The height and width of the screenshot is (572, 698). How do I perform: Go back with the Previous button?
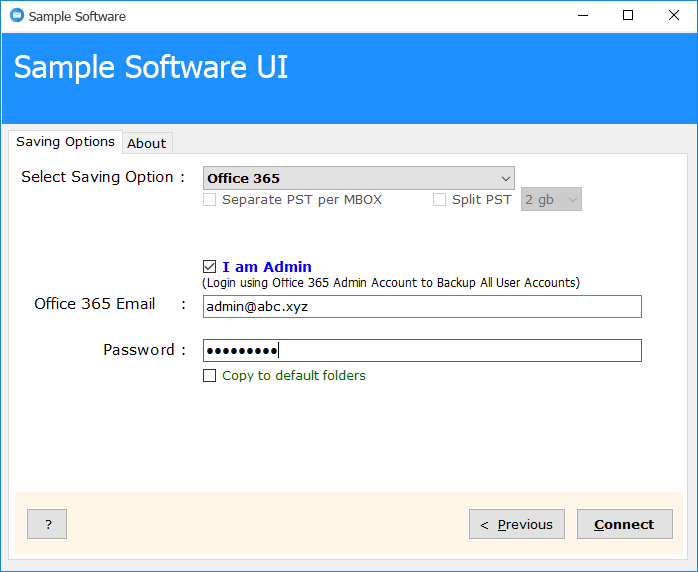tap(517, 524)
